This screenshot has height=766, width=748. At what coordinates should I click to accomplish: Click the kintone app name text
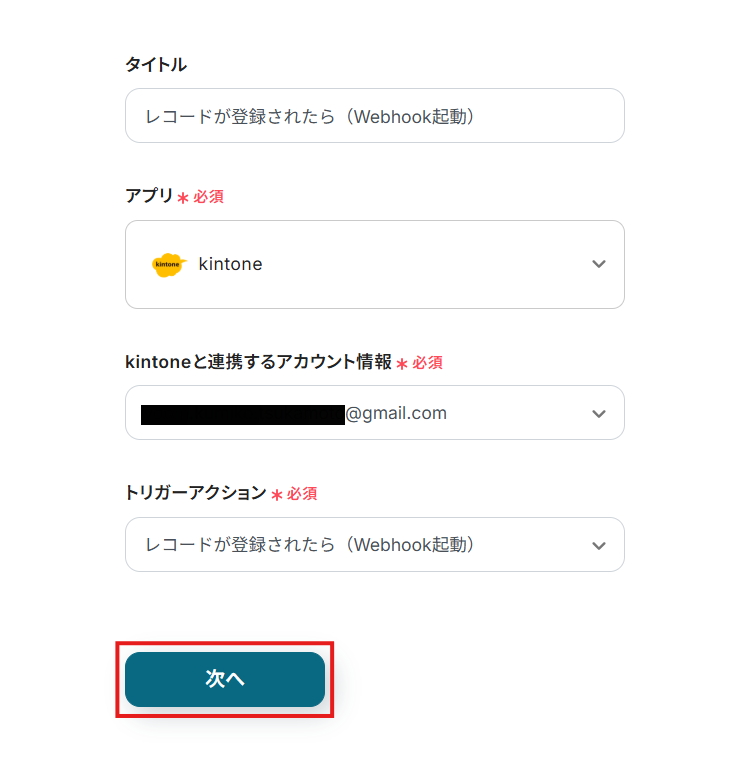tap(230, 264)
